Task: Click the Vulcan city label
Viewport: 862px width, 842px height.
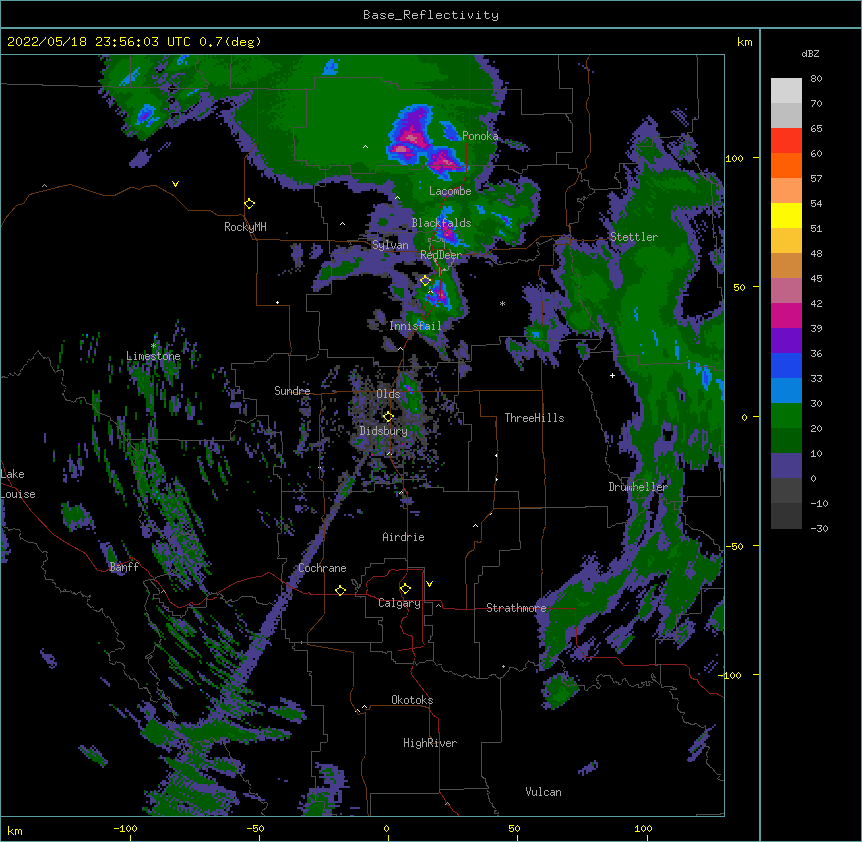Action: click(x=543, y=792)
